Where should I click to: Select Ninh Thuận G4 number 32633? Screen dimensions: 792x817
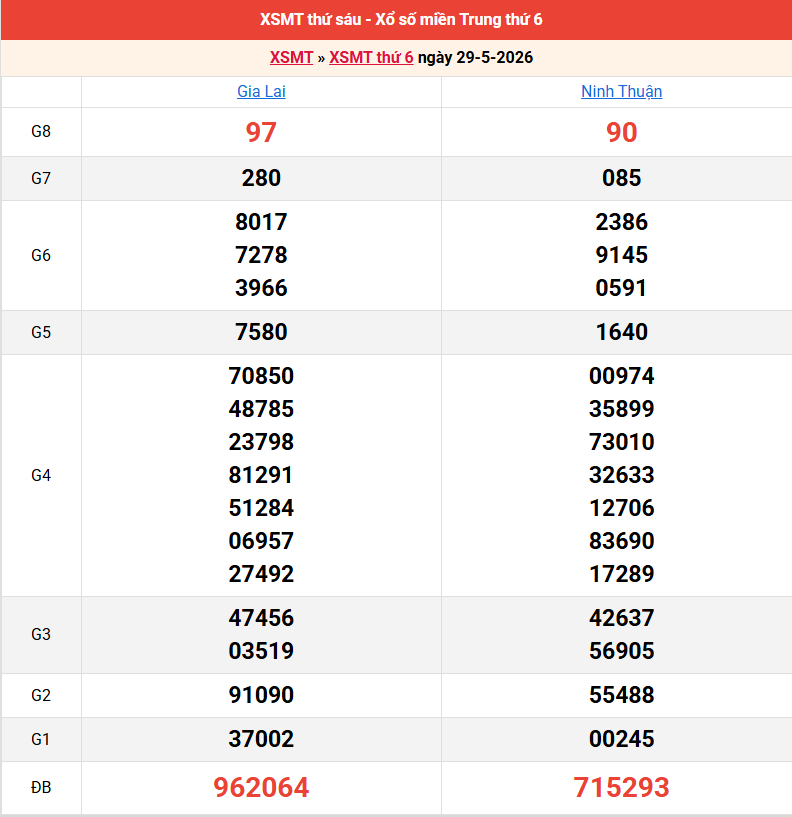622,475
